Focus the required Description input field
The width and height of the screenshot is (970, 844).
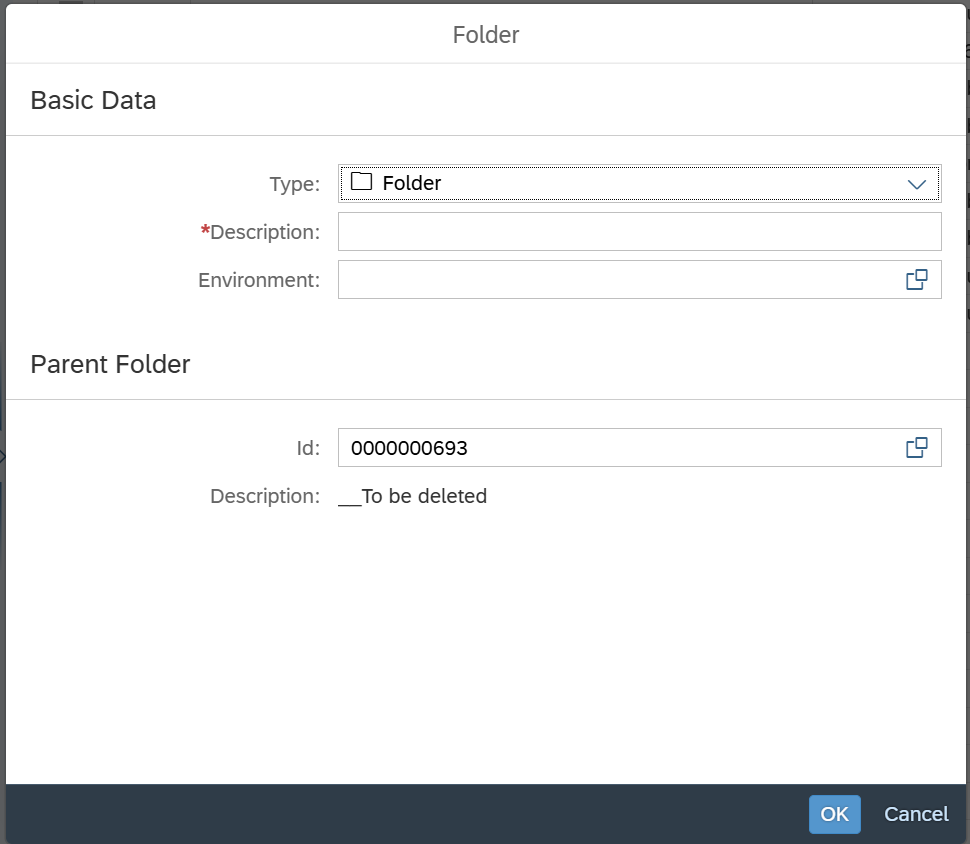639,232
